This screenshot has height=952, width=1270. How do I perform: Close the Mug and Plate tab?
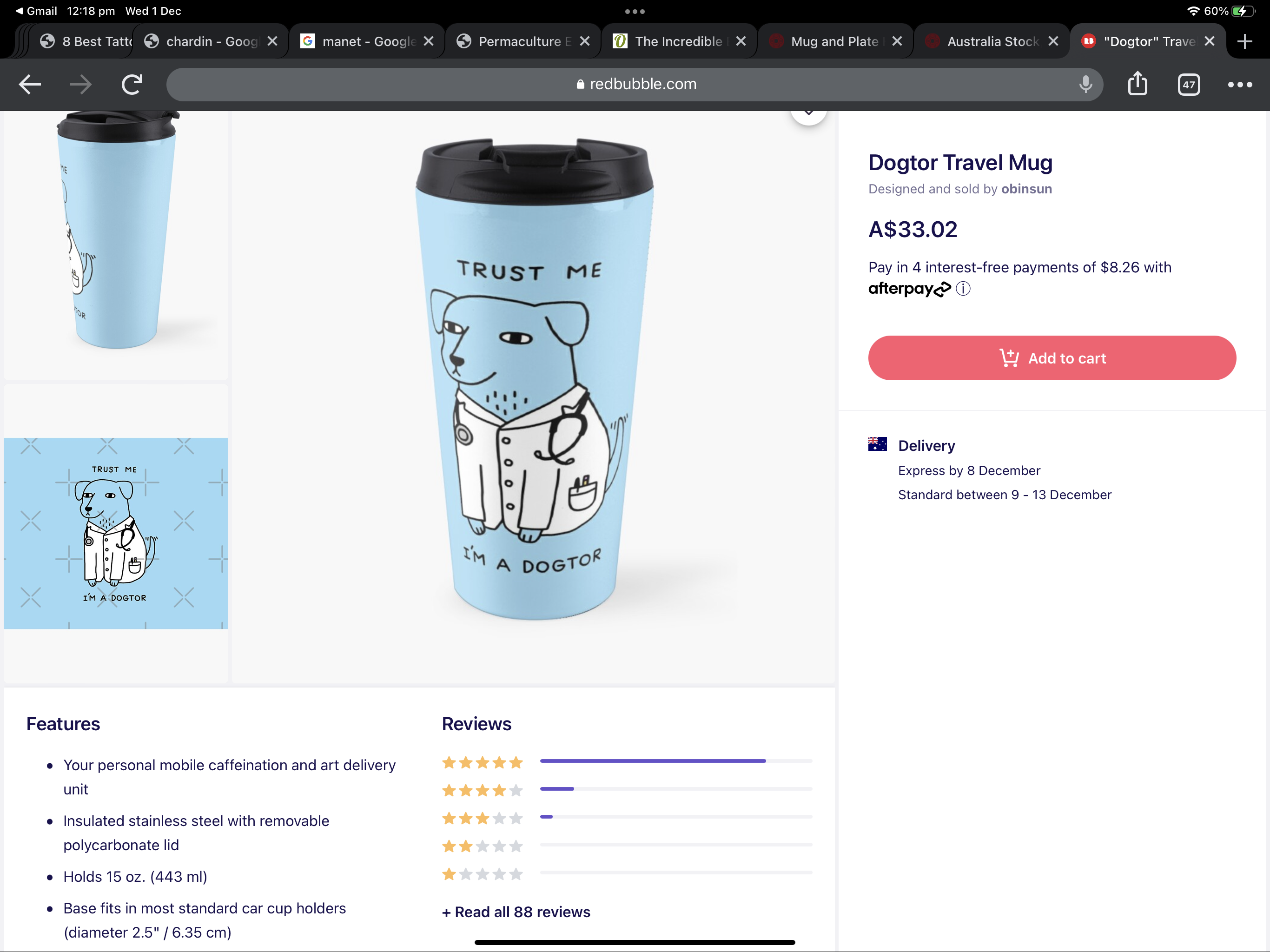tap(897, 41)
